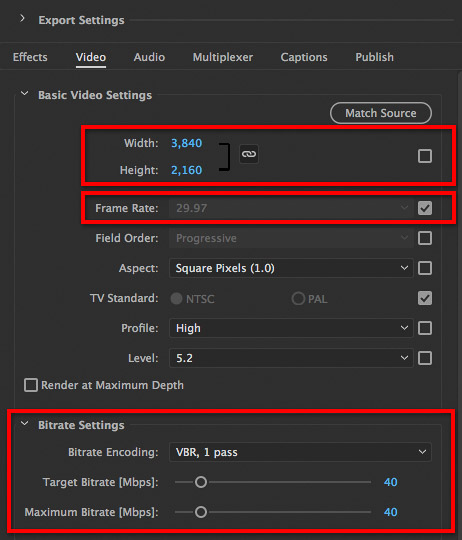Toggle the width-height aspect ratio link icon

tap(249, 154)
